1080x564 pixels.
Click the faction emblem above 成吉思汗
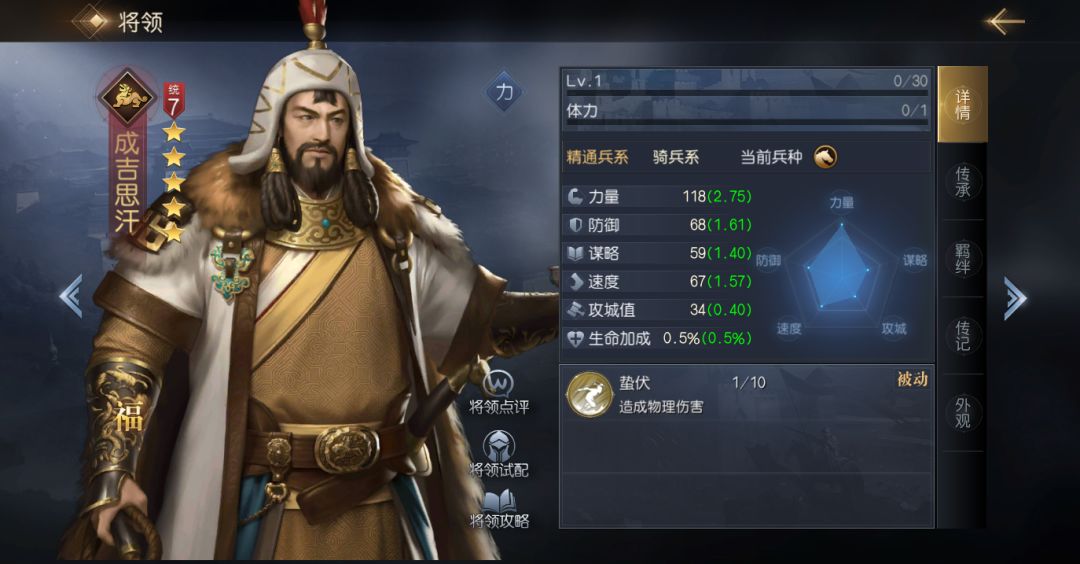pos(126,97)
